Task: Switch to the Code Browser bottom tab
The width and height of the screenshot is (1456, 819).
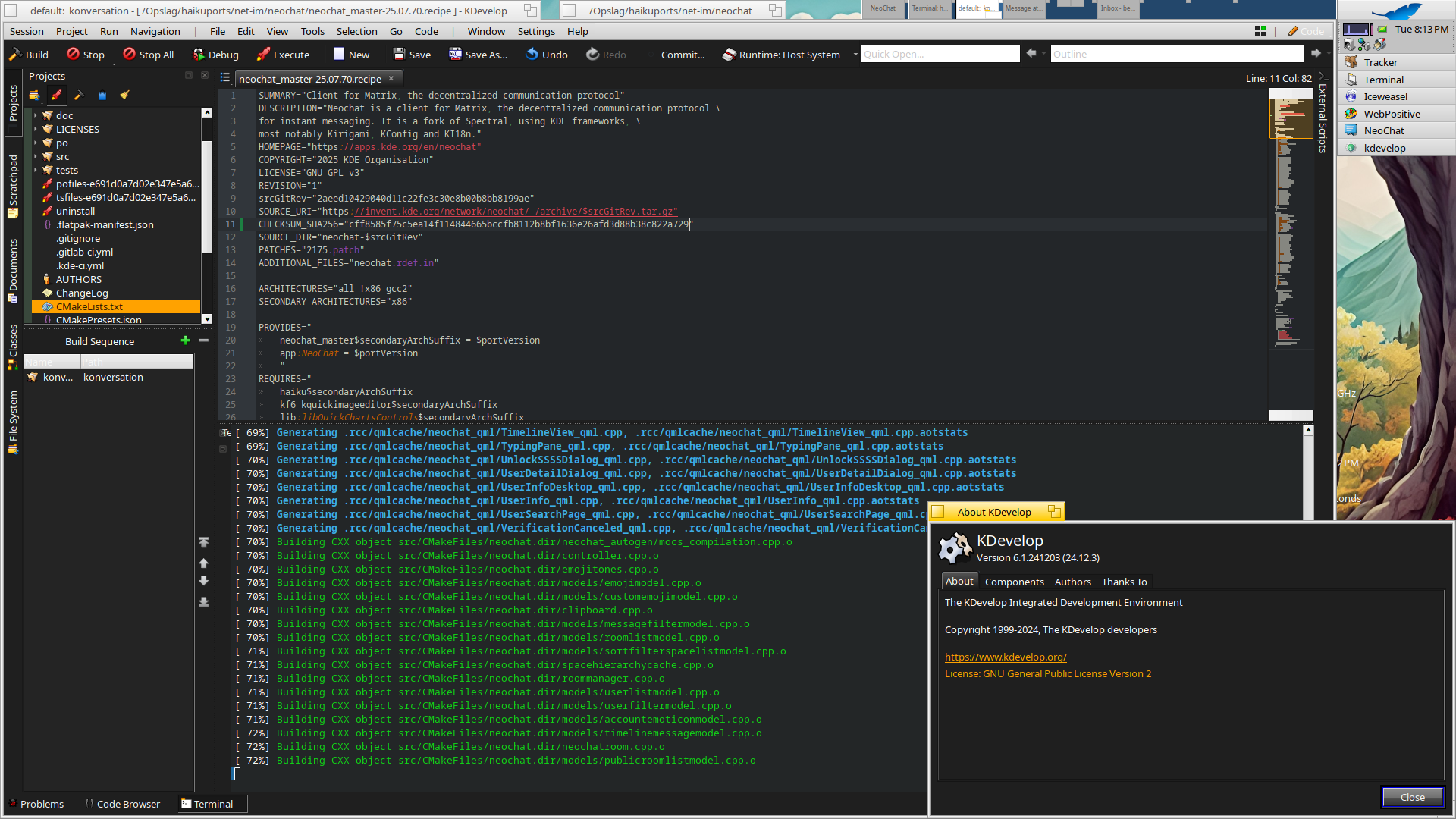Action: 122,804
